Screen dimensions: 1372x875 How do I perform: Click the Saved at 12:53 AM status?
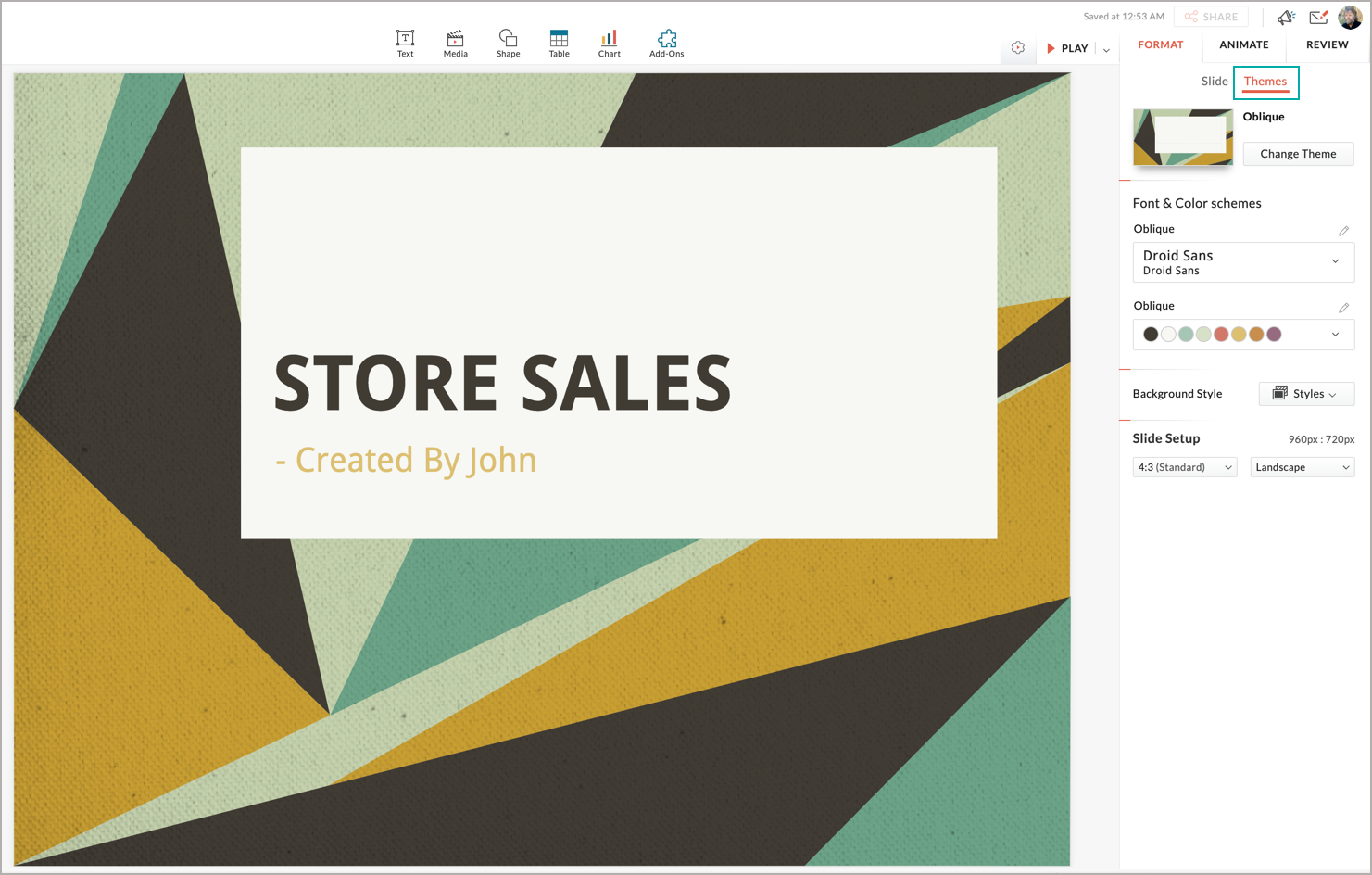click(1123, 17)
